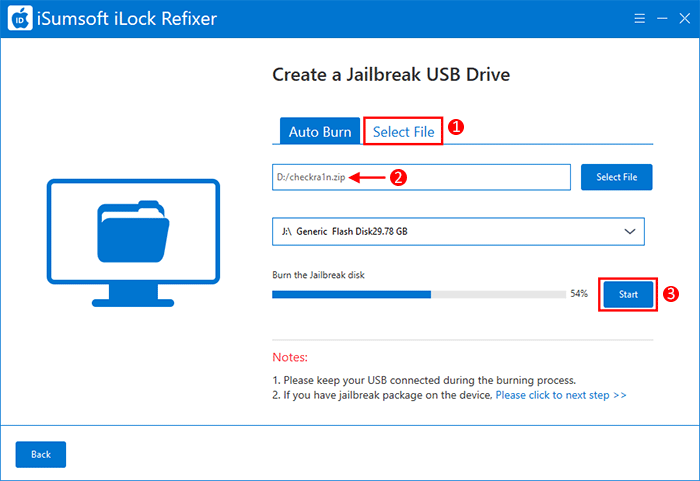Image resolution: width=700 pixels, height=481 pixels.
Task: Click the Start button
Action: (628, 294)
